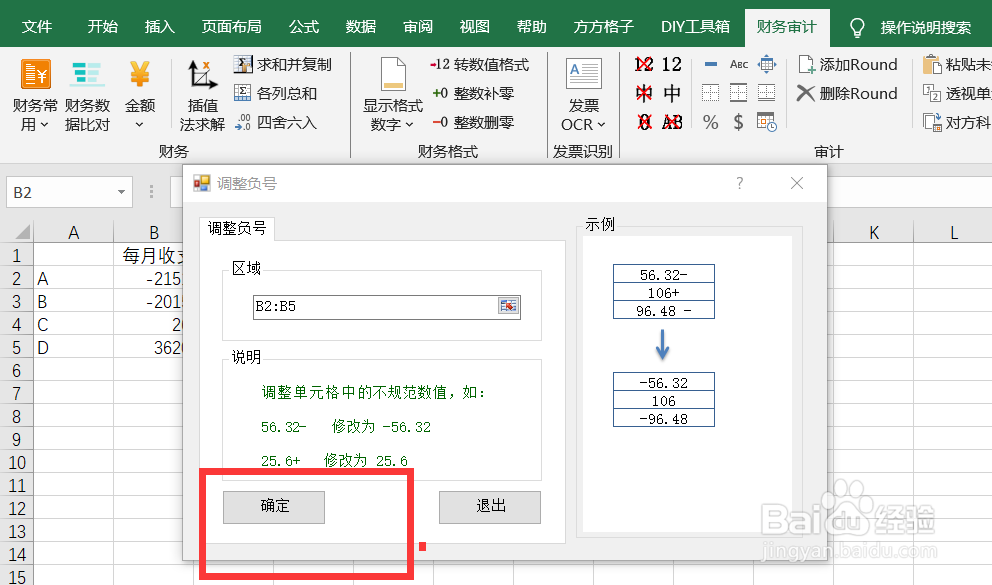Apply 四舍六入 rounding
The width and height of the screenshot is (992, 585).
(275, 122)
